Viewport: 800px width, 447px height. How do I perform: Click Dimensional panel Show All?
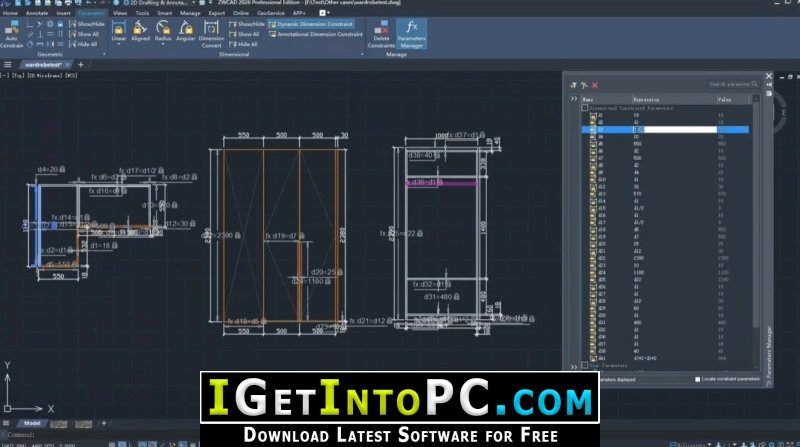pos(244,34)
